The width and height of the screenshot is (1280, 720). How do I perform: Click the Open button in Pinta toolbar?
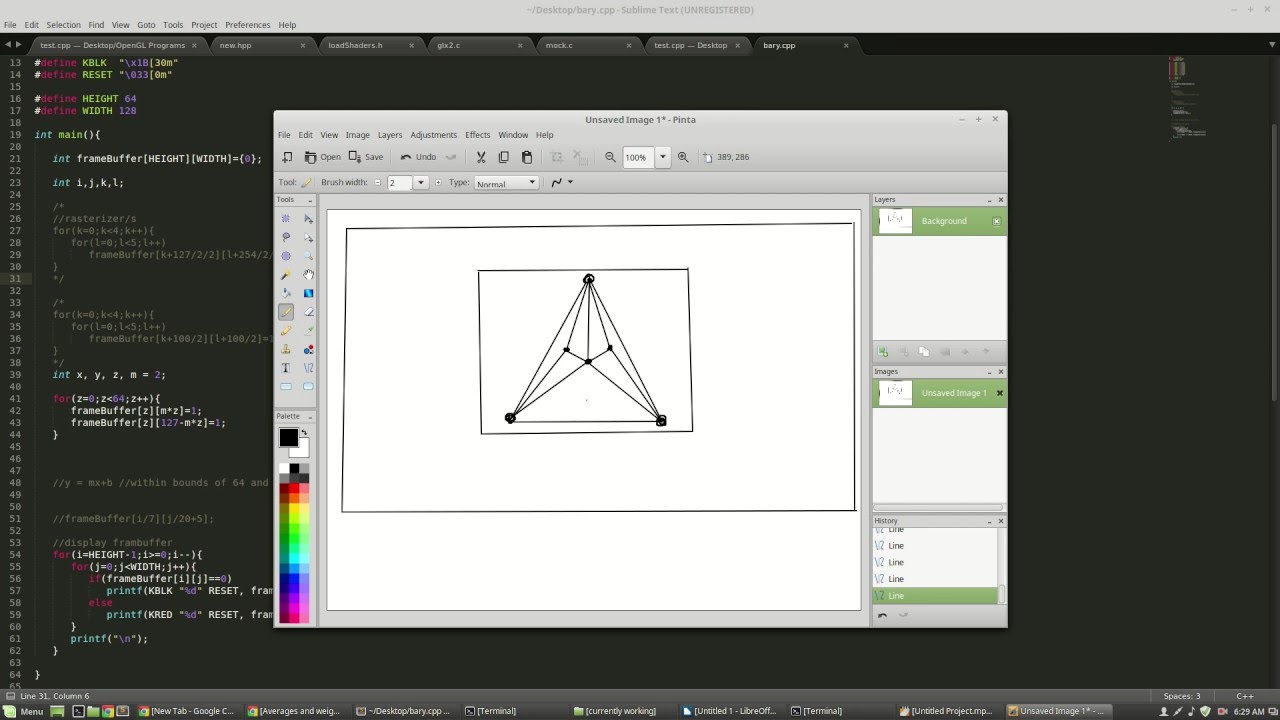coord(323,157)
